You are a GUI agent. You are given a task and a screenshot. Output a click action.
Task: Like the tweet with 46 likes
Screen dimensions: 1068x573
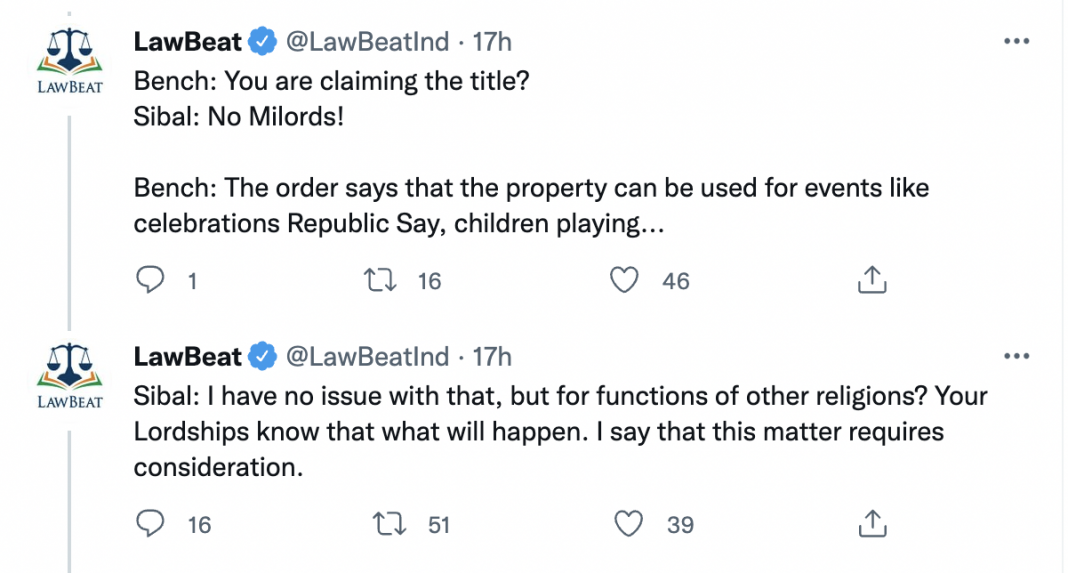point(624,280)
